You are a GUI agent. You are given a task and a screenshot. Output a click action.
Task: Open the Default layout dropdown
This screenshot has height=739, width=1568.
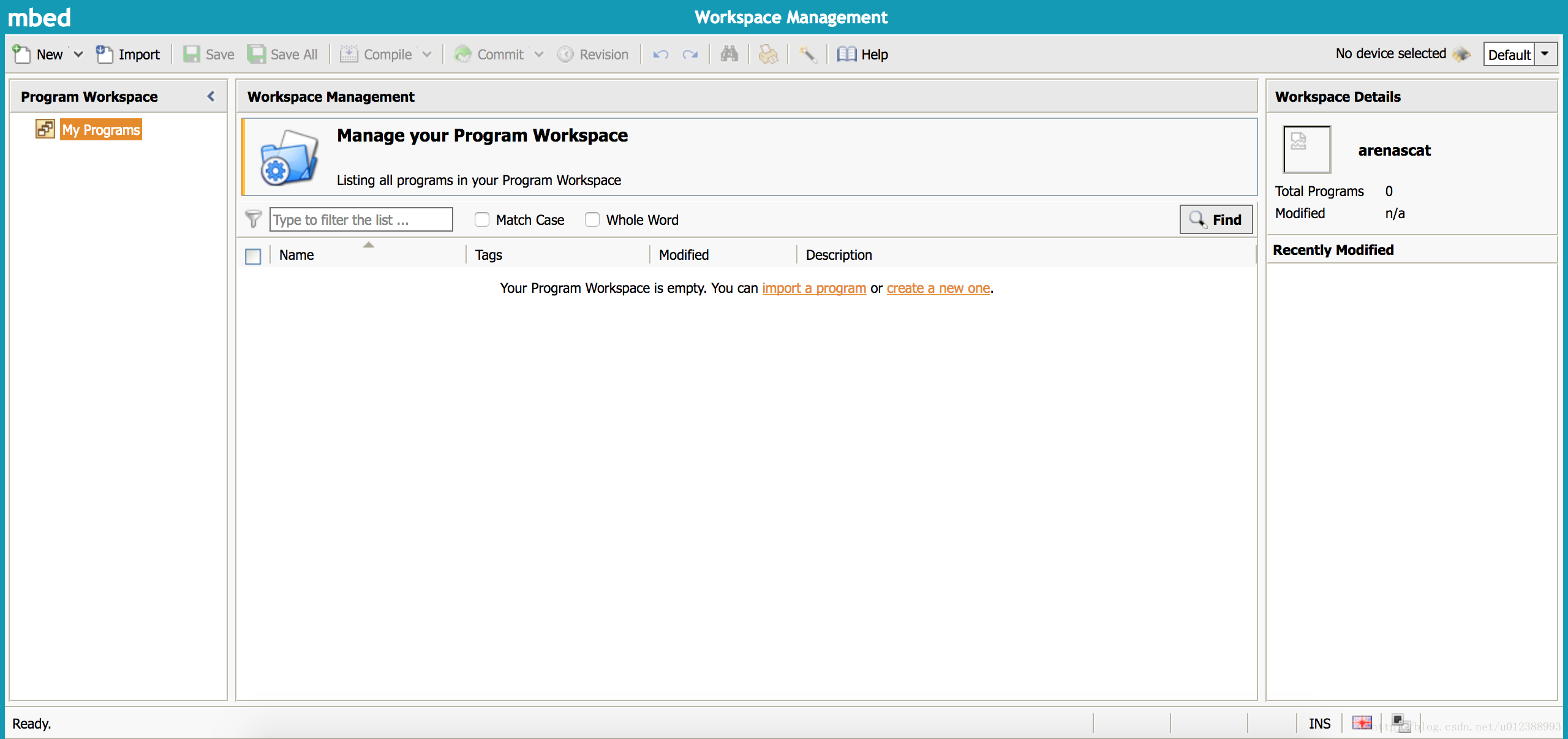pyautogui.click(x=1545, y=54)
